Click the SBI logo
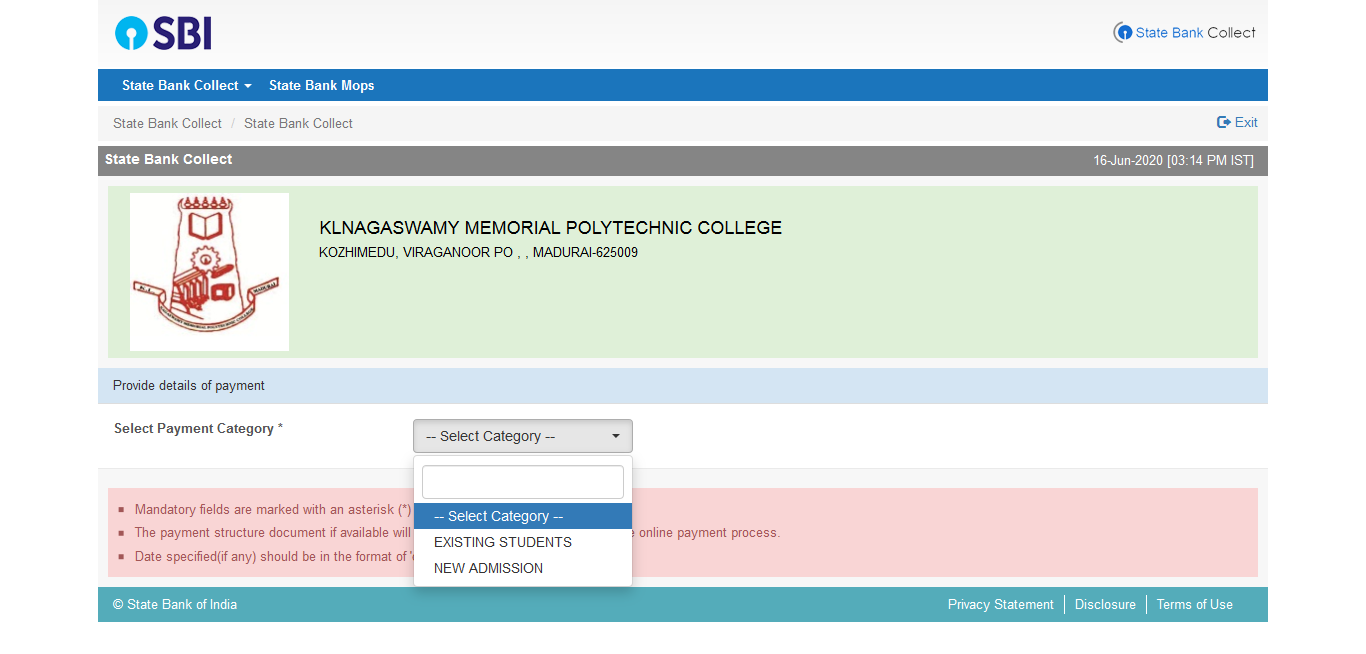Image resolution: width=1366 pixels, height=654 pixels. click(x=163, y=33)
